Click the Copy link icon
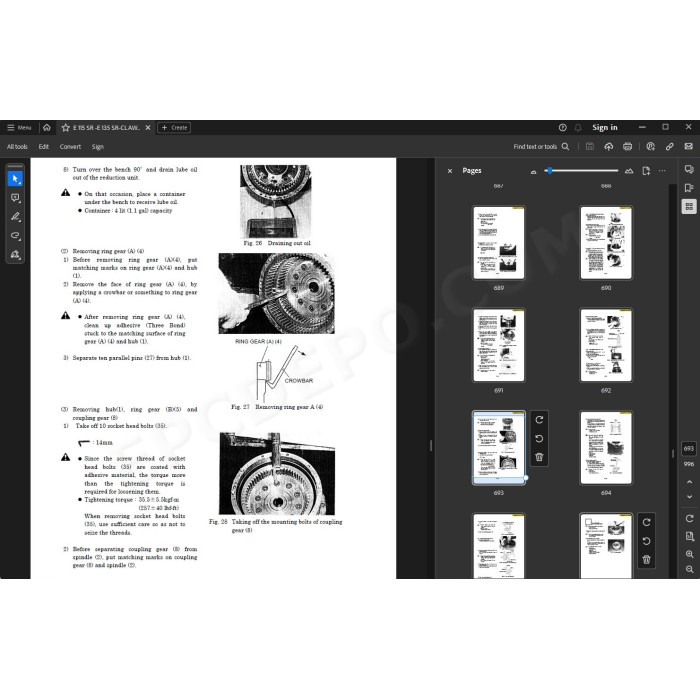This screenshot has height=700, width=700. pos(669,146)
